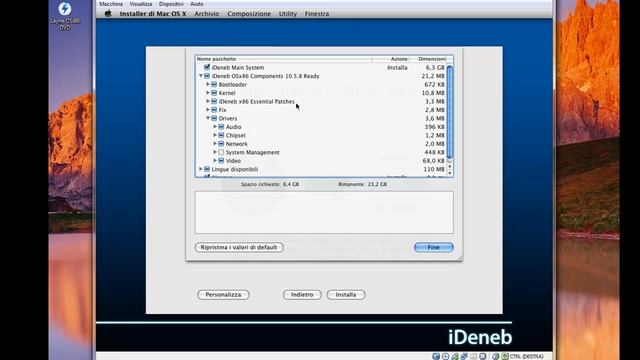
Task: Click the Dimensioni column header
Action: click(x=428, y=59)
